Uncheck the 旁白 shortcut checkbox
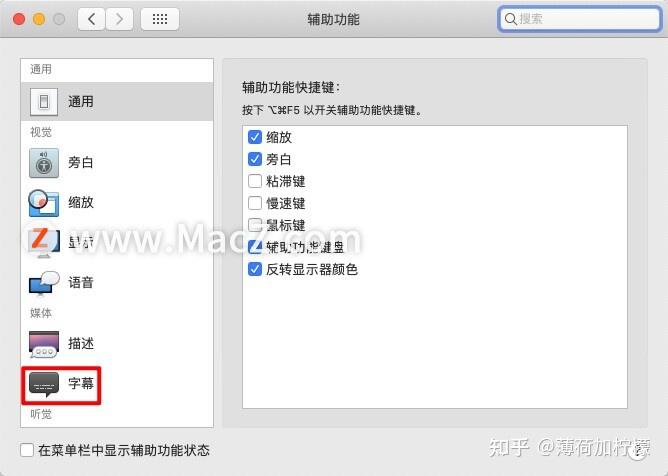 pos(255,159)
